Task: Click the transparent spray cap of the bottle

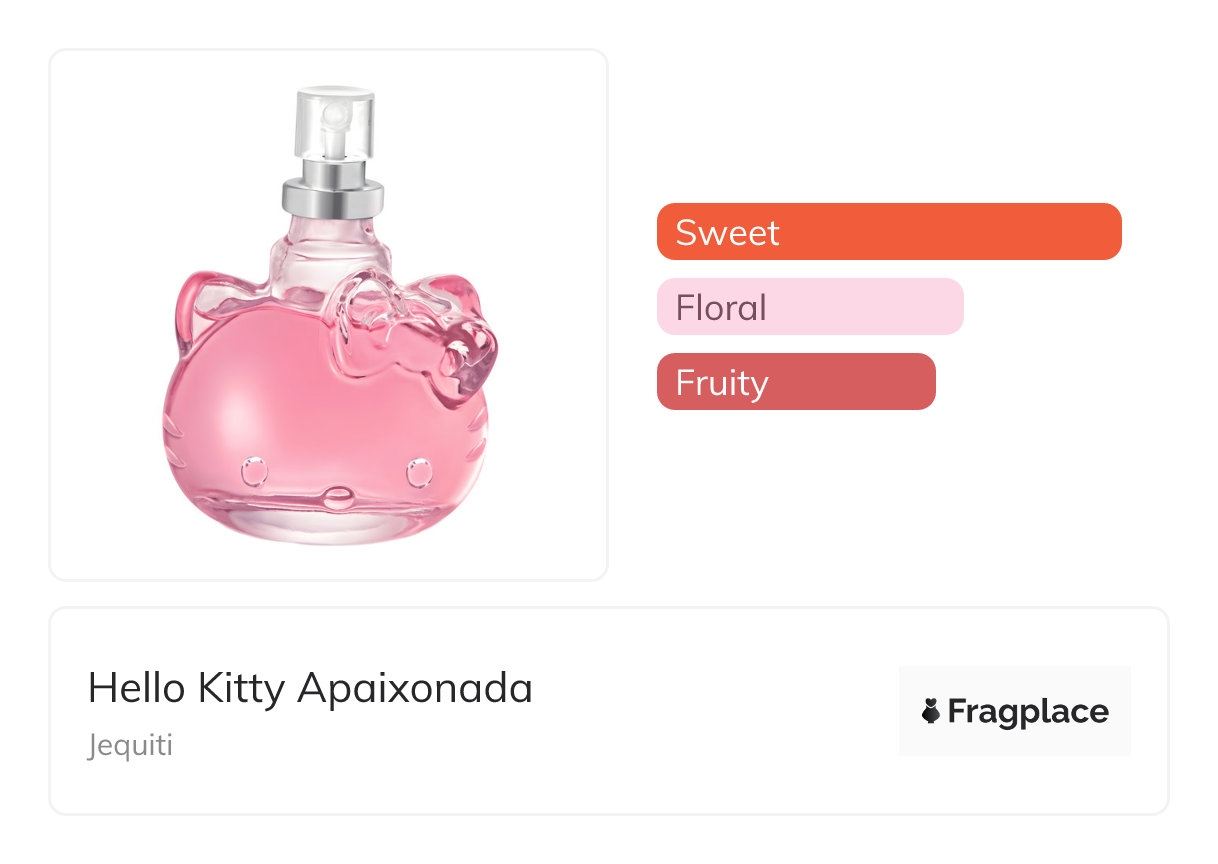Action: 334,127
